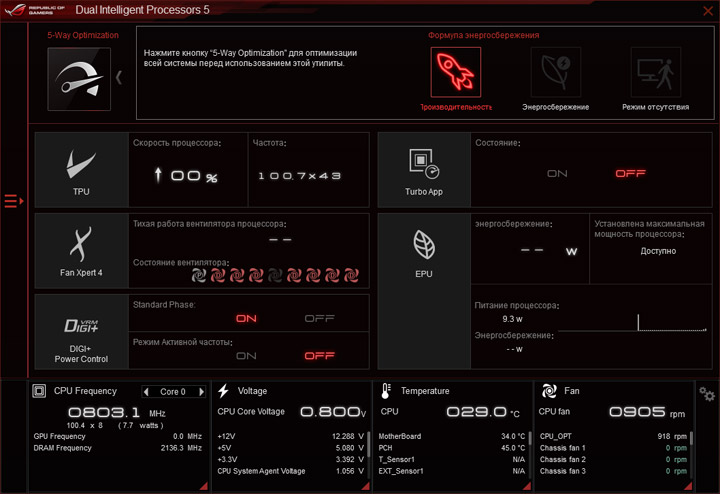This screenshot has width=720, height=494.
Task: Click the CPU Frequency chip icon
Action: (39, 391)
